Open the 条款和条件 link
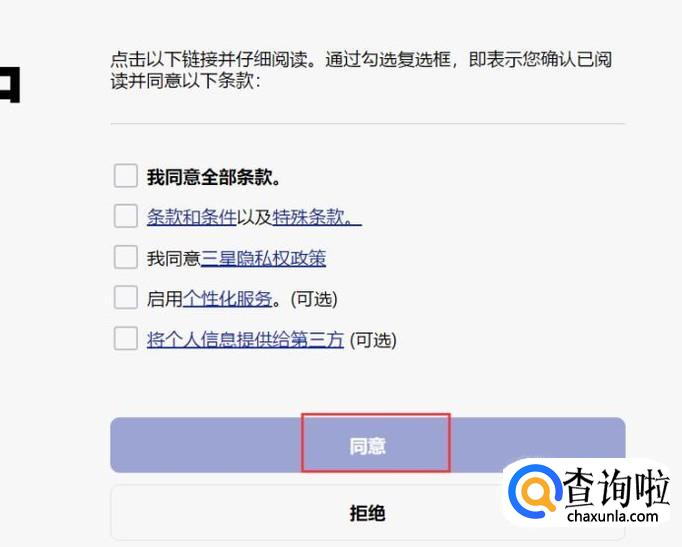The image size is (682, 547). tap(191, 217)
